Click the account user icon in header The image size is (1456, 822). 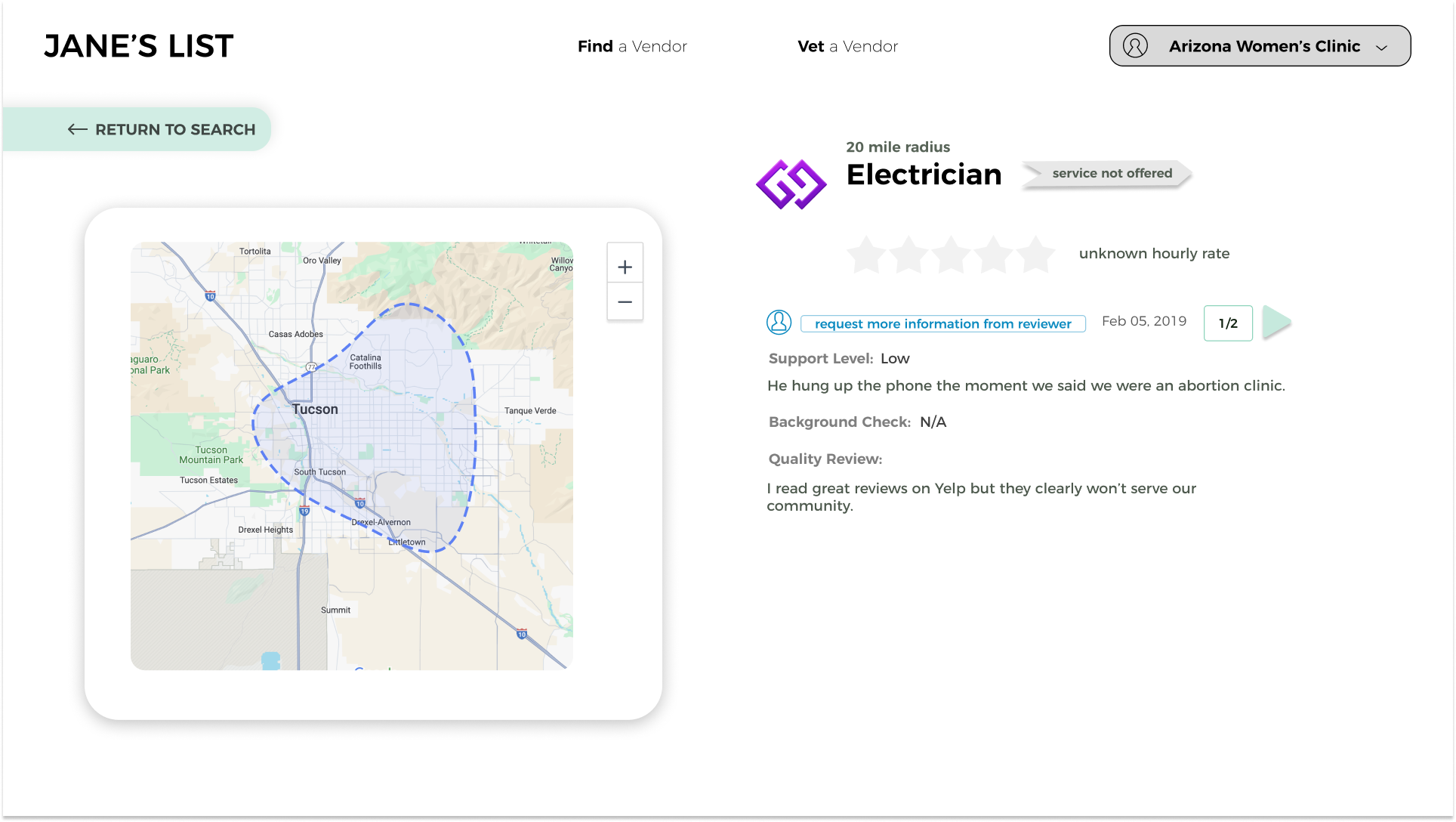(1135, 46)
